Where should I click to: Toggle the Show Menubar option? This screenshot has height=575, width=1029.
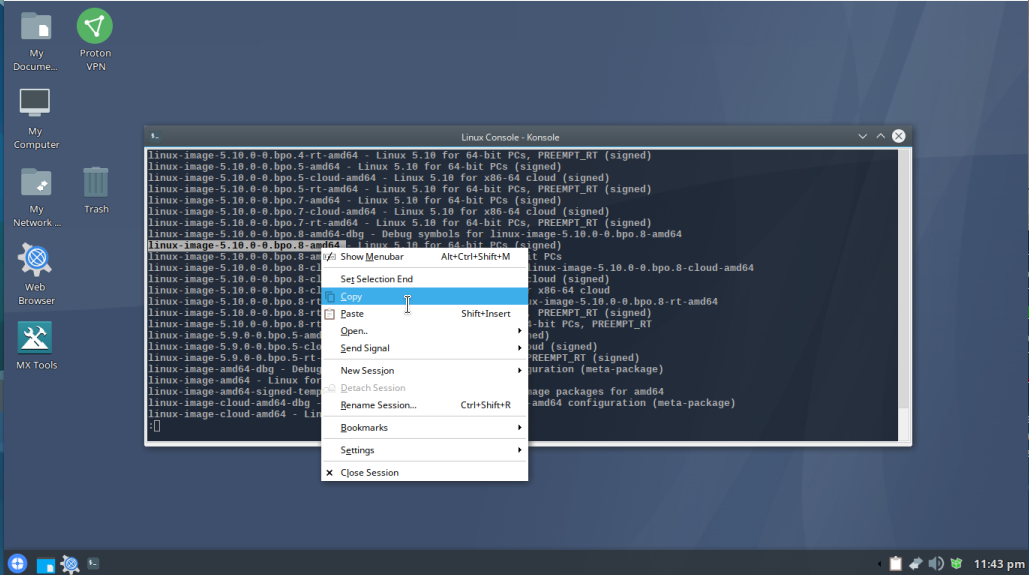pyautogui.click(x=425, y=257)
